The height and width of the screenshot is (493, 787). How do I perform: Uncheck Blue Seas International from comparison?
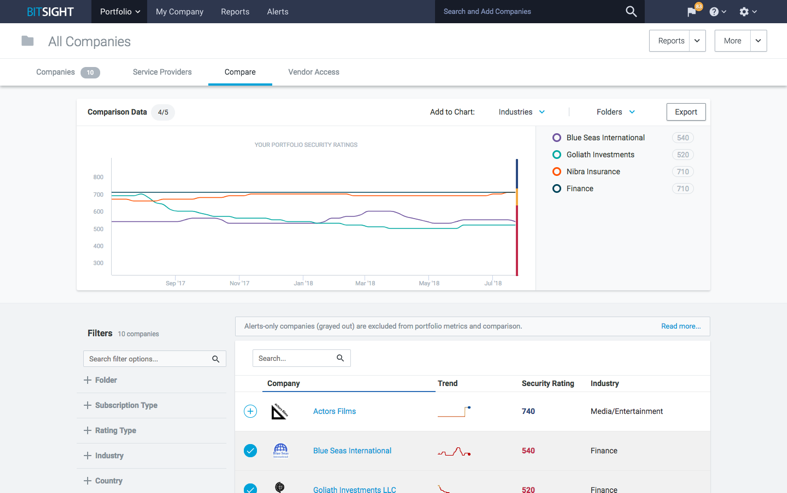(250, 451)
